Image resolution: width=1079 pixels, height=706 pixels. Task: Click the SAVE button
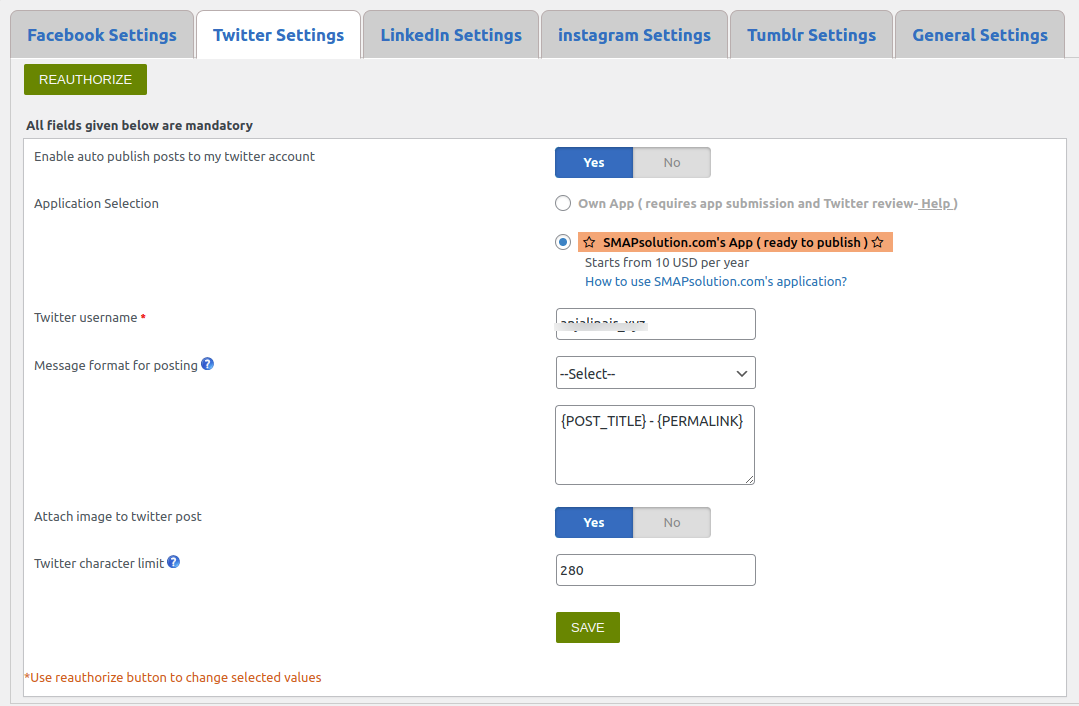coord(588,628)
